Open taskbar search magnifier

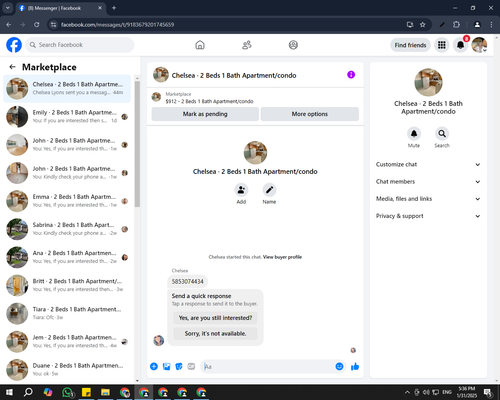pyautogui.click(x=28, y=392)
